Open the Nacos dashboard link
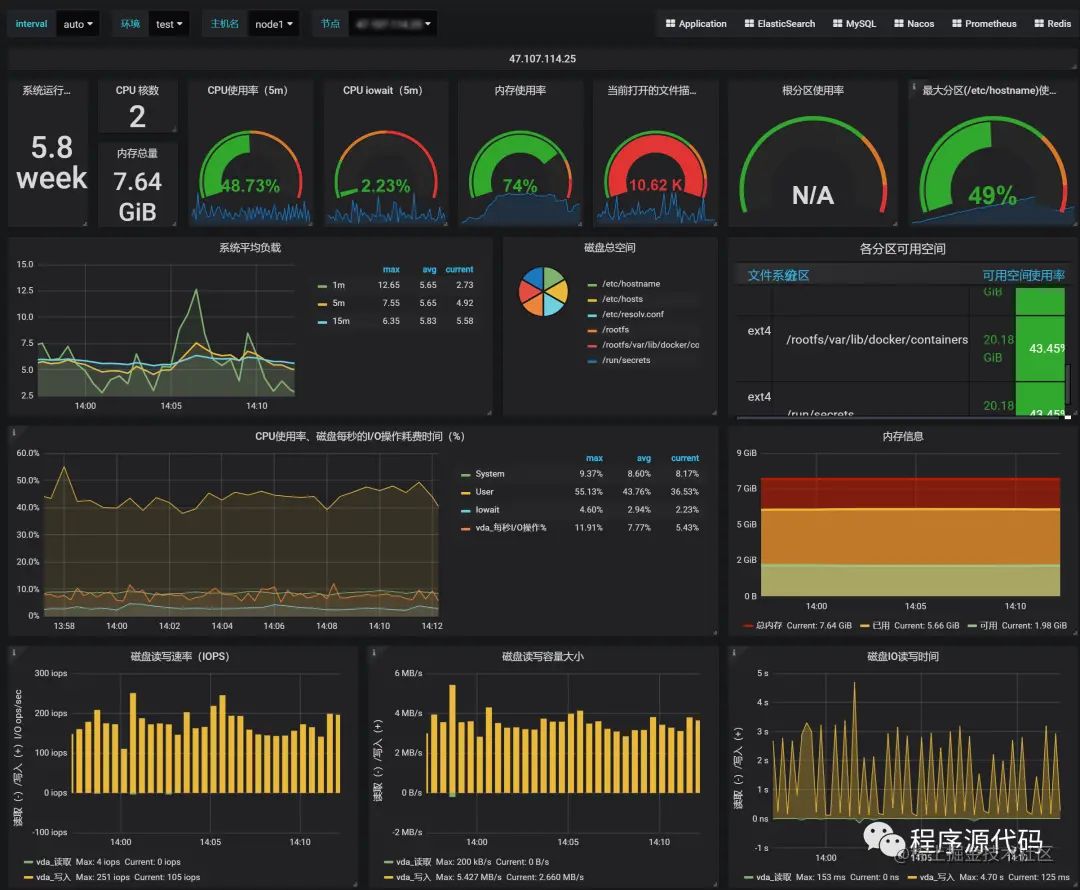Viewport: 1080px width, 890px height. (914, 23)
